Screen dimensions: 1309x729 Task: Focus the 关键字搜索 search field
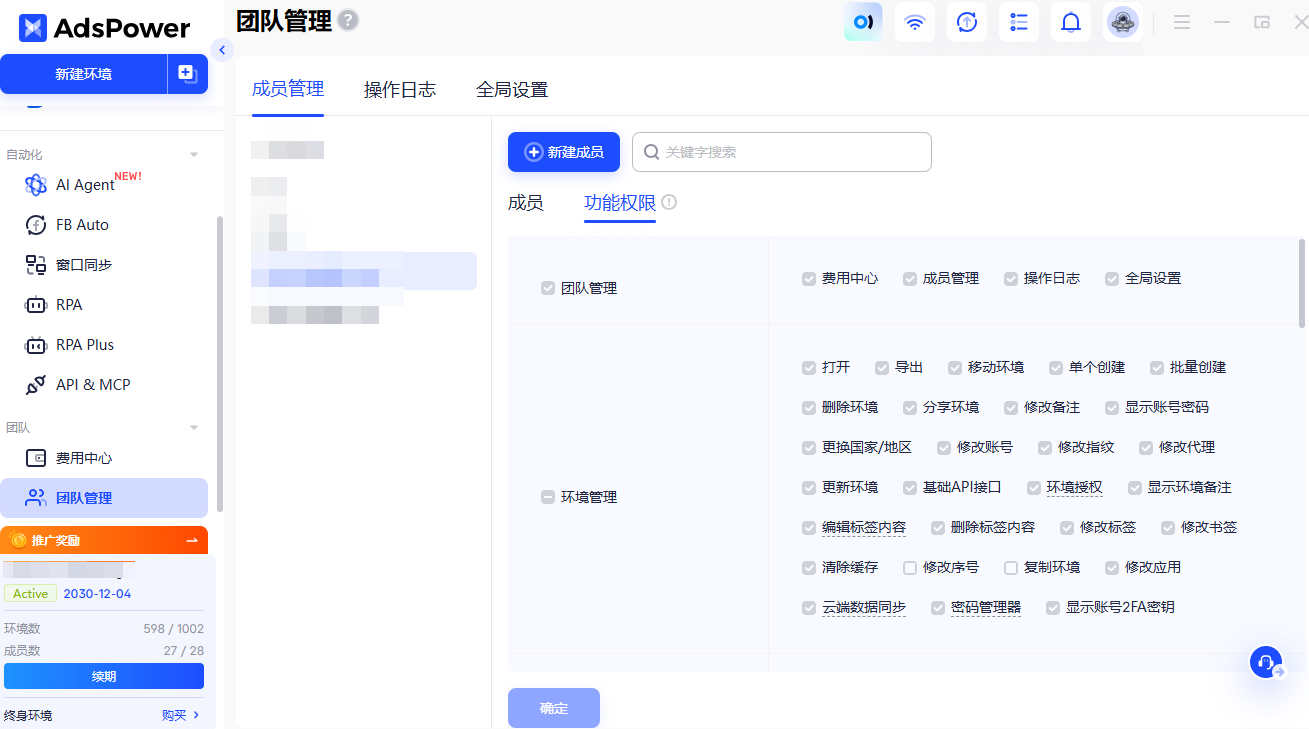point(782,152)
